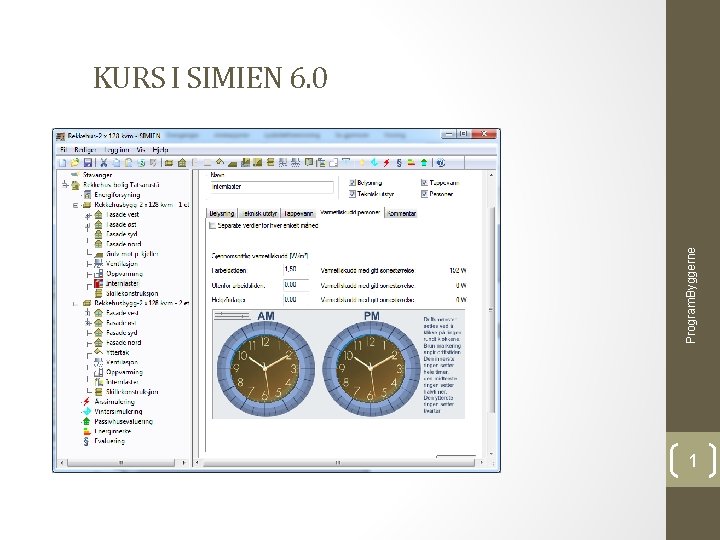Click the roof-shaped toolbar icon
720x540 pixels.
pyautogui.click(x=220, y=162)
